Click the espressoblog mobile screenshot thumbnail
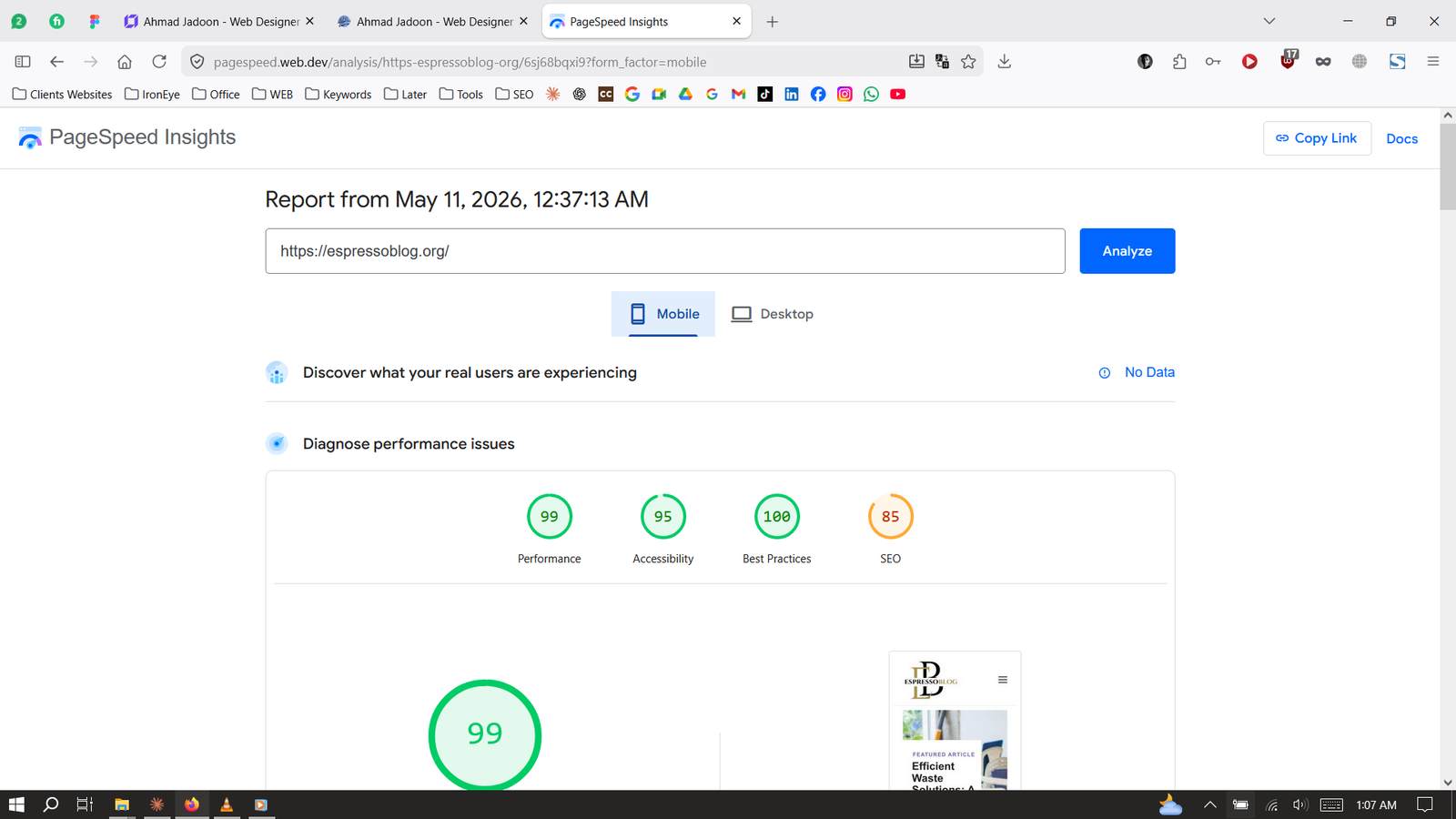This screenshot has height=819, width=1456. [955, 721]
